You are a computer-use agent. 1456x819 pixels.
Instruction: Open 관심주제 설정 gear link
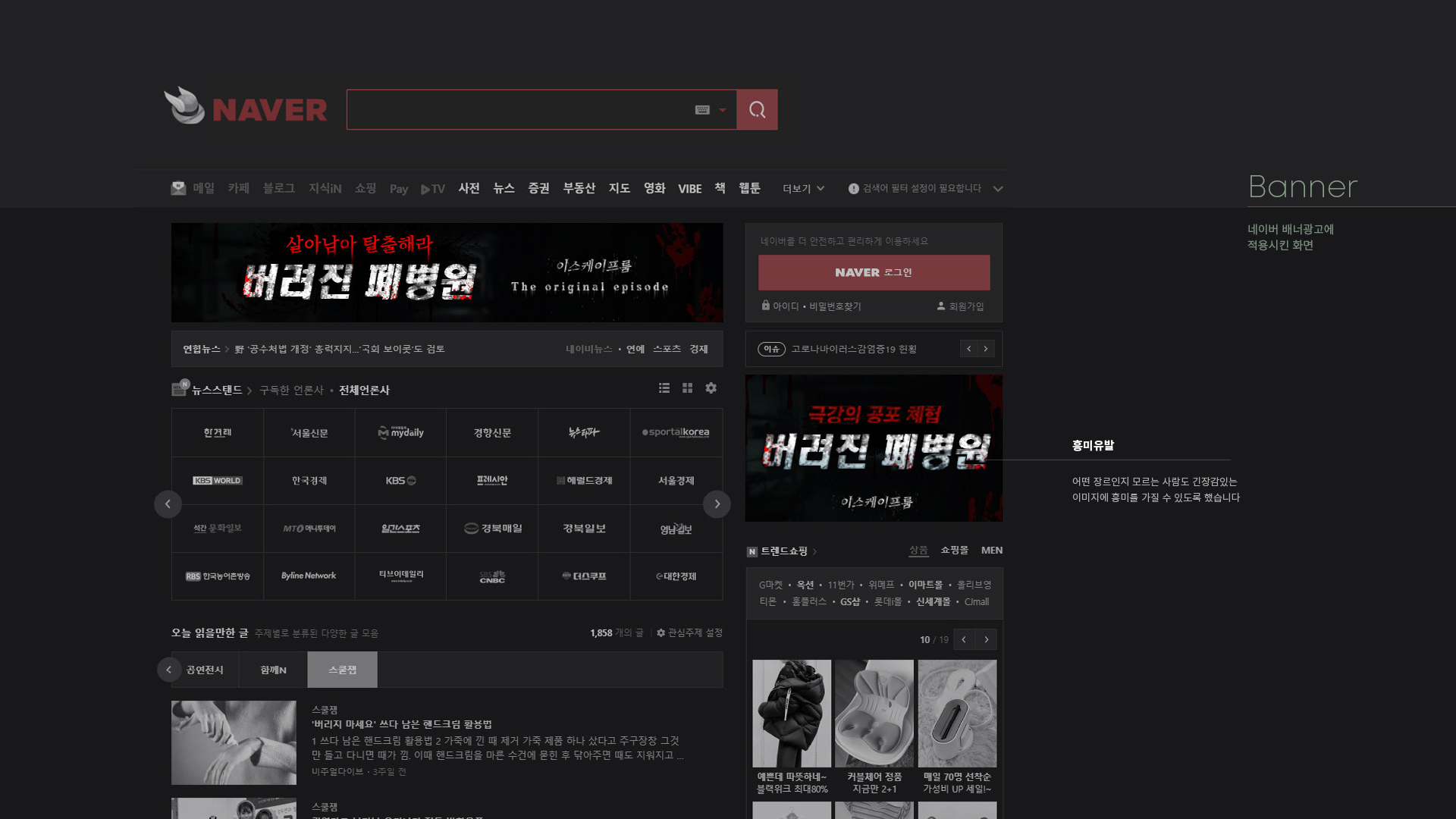click(x=689, y=632)
